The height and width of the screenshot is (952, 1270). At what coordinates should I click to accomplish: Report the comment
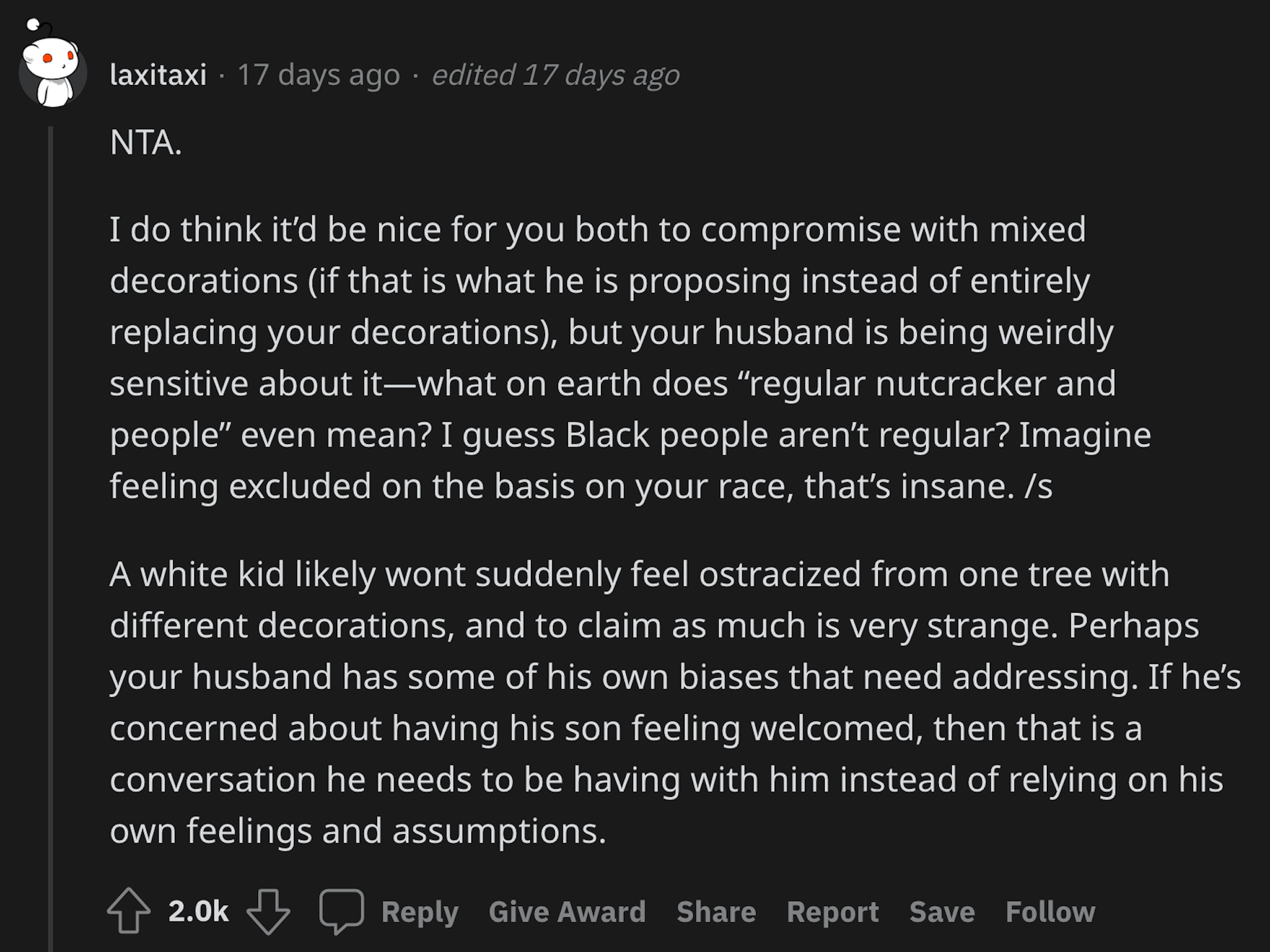coord(833,912)
